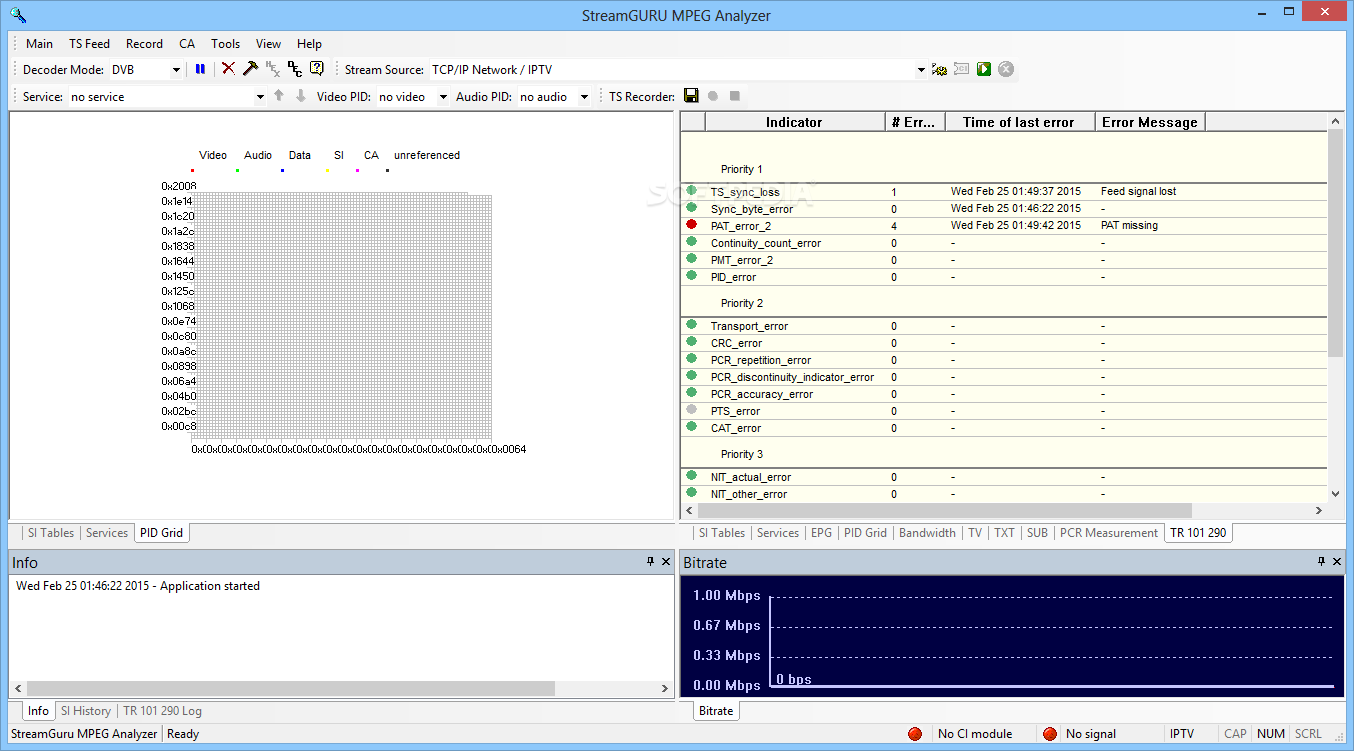Close the Info panel
Screen dimensions: 1354x751
667,562
